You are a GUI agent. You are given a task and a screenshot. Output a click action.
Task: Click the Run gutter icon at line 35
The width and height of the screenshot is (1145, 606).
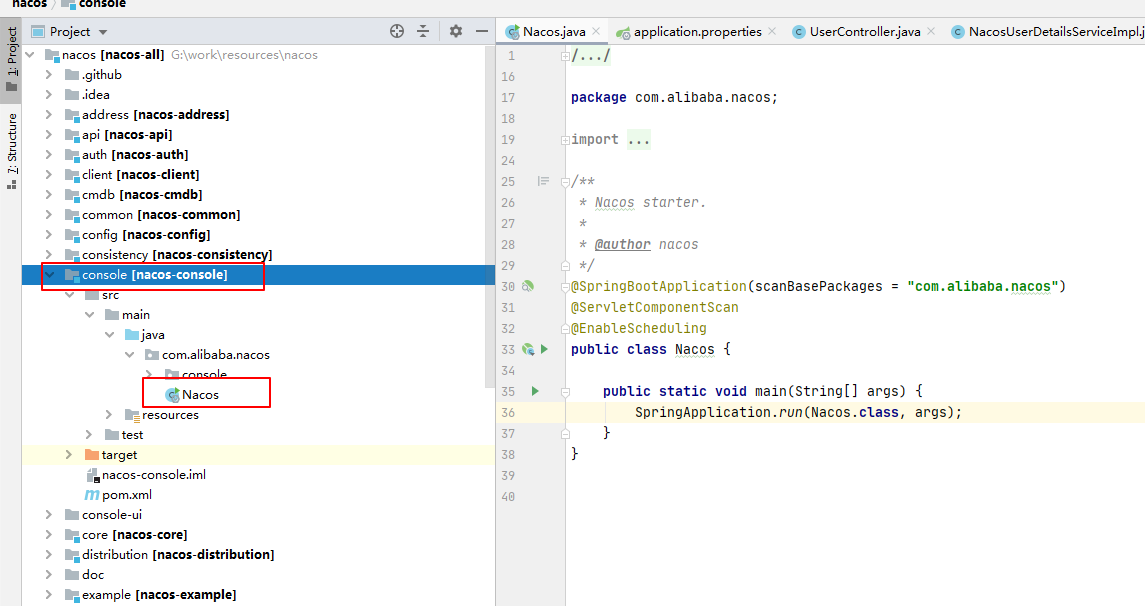click(x=535, y=391)
